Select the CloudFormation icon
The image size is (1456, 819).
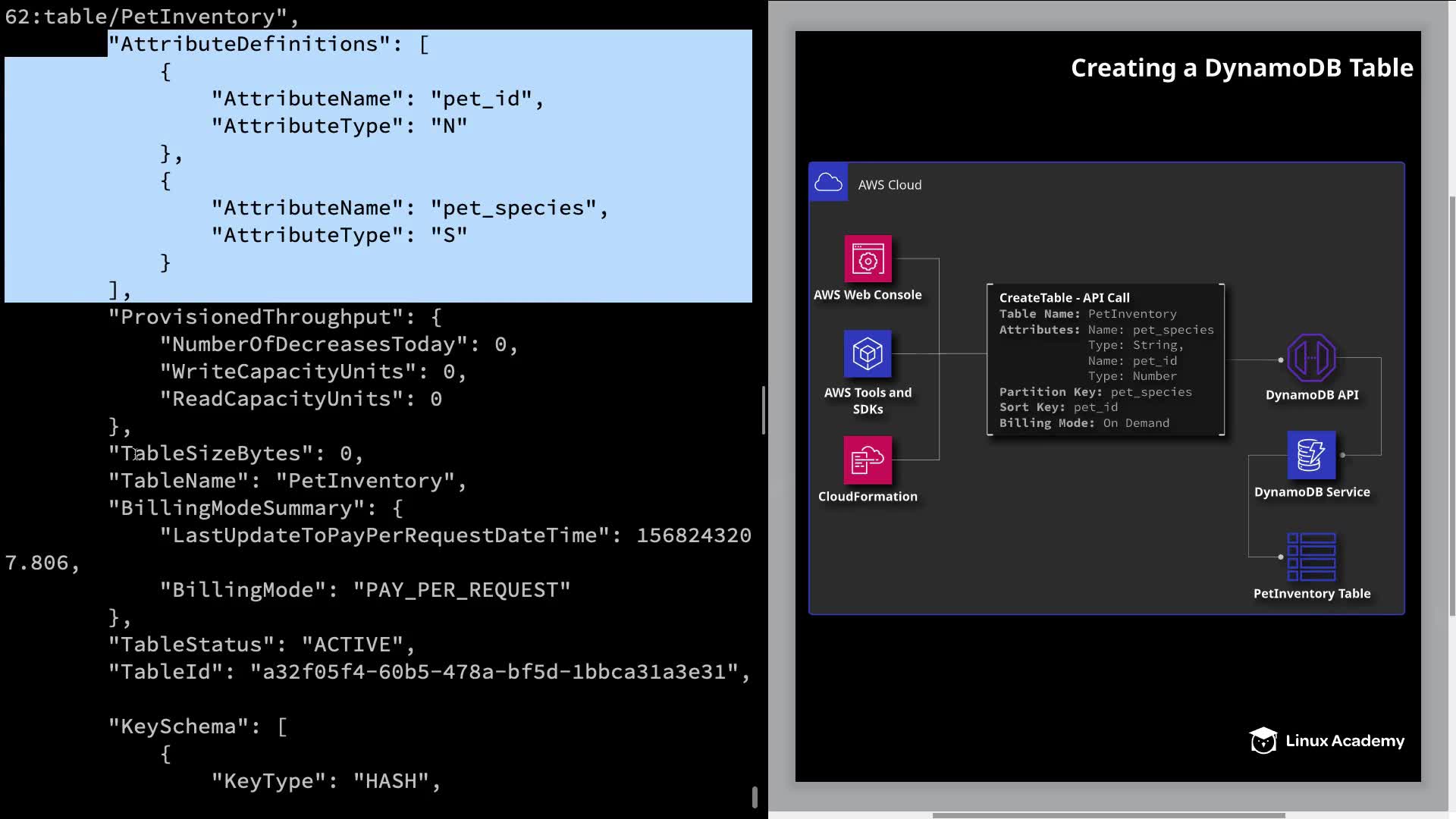pos(868,460)
